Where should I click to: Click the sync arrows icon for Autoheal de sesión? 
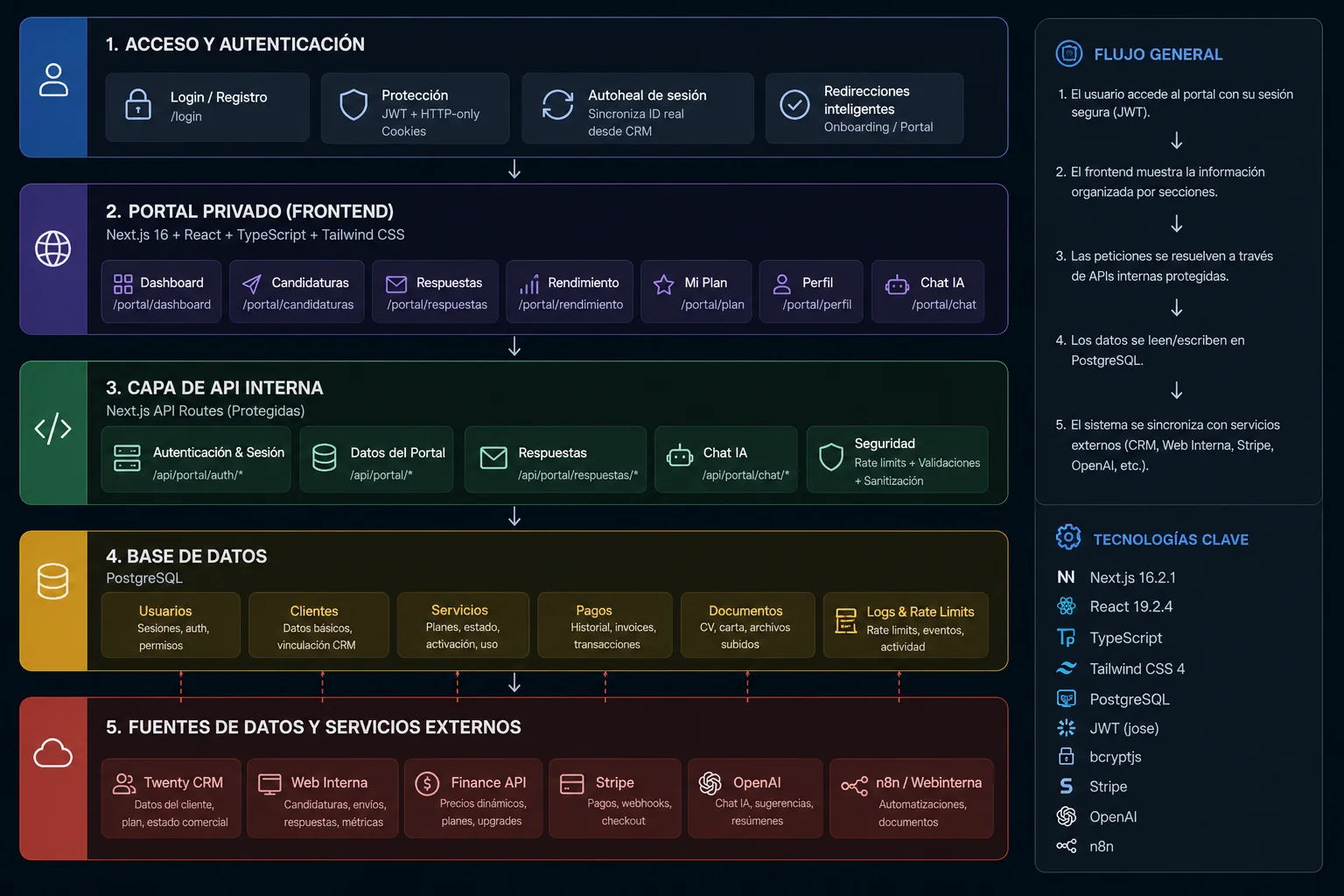(557, 104)
